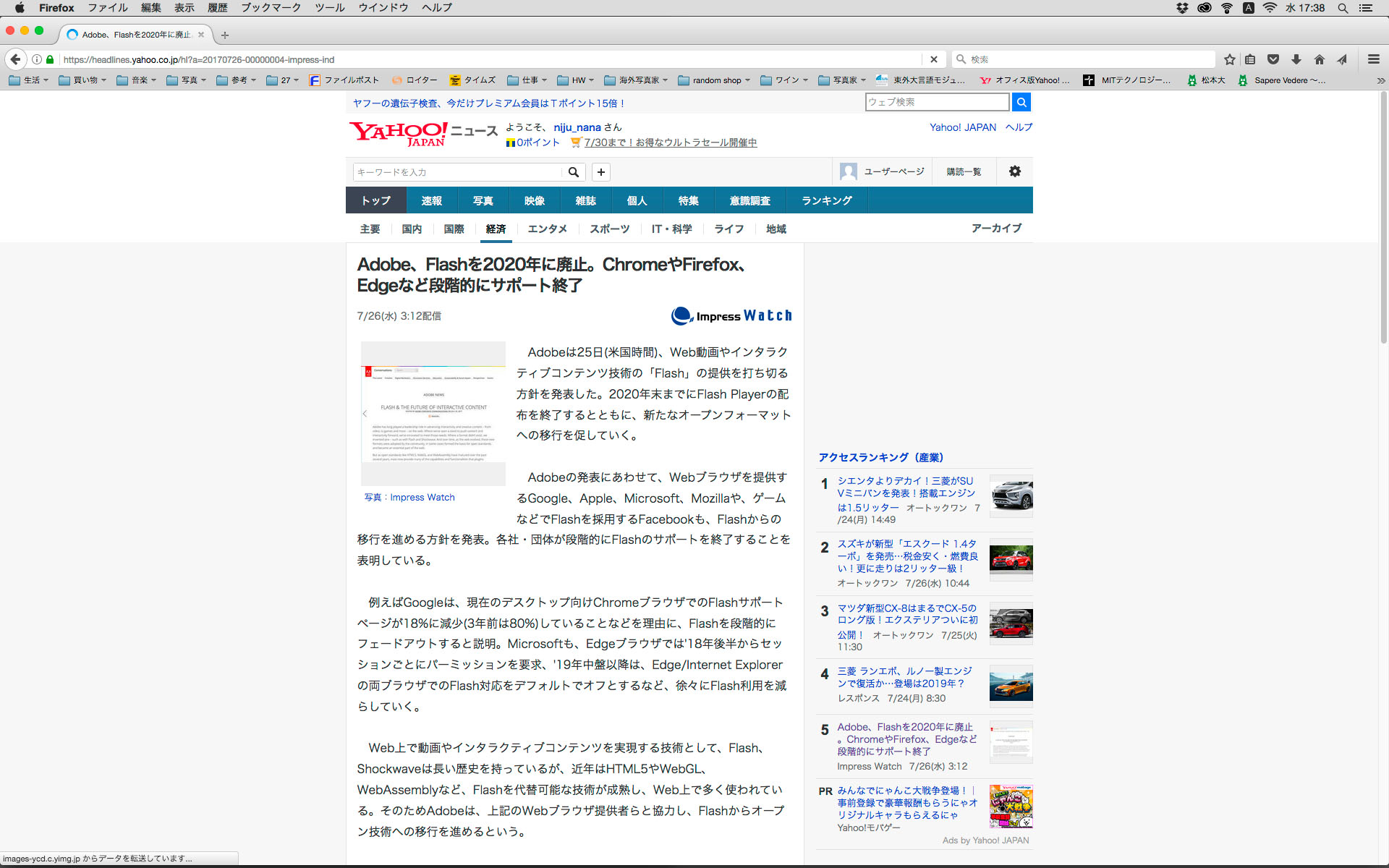Expand the 生活 bookmarks folder

29,80
